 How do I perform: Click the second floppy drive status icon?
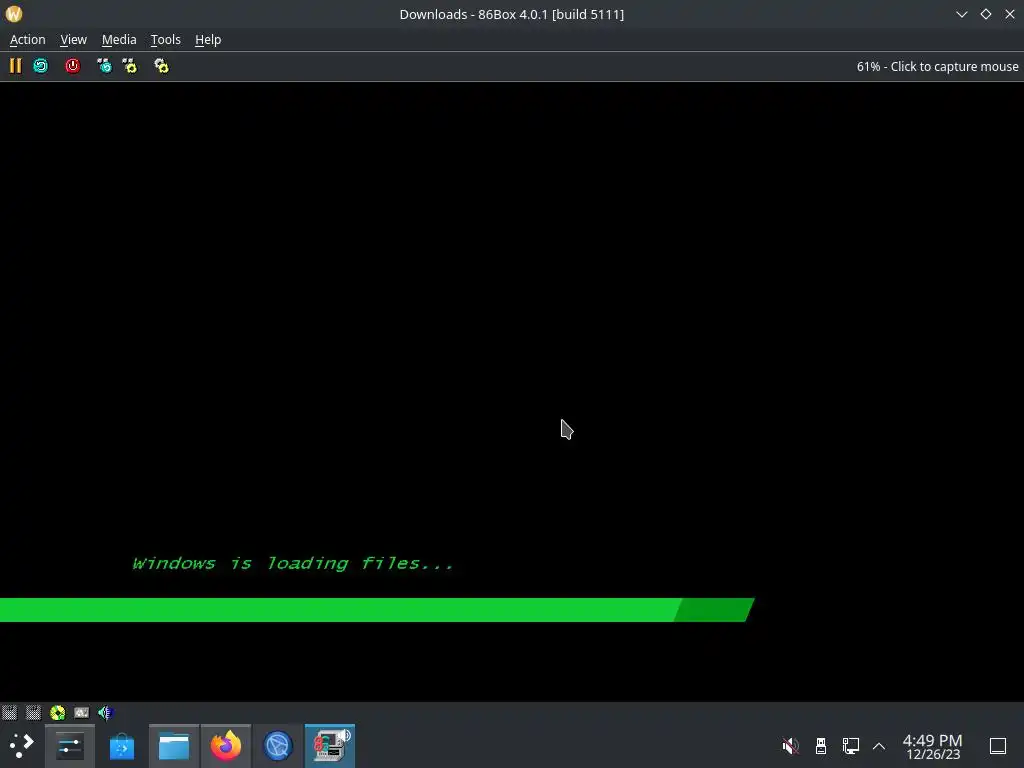(x=33, y=712)
